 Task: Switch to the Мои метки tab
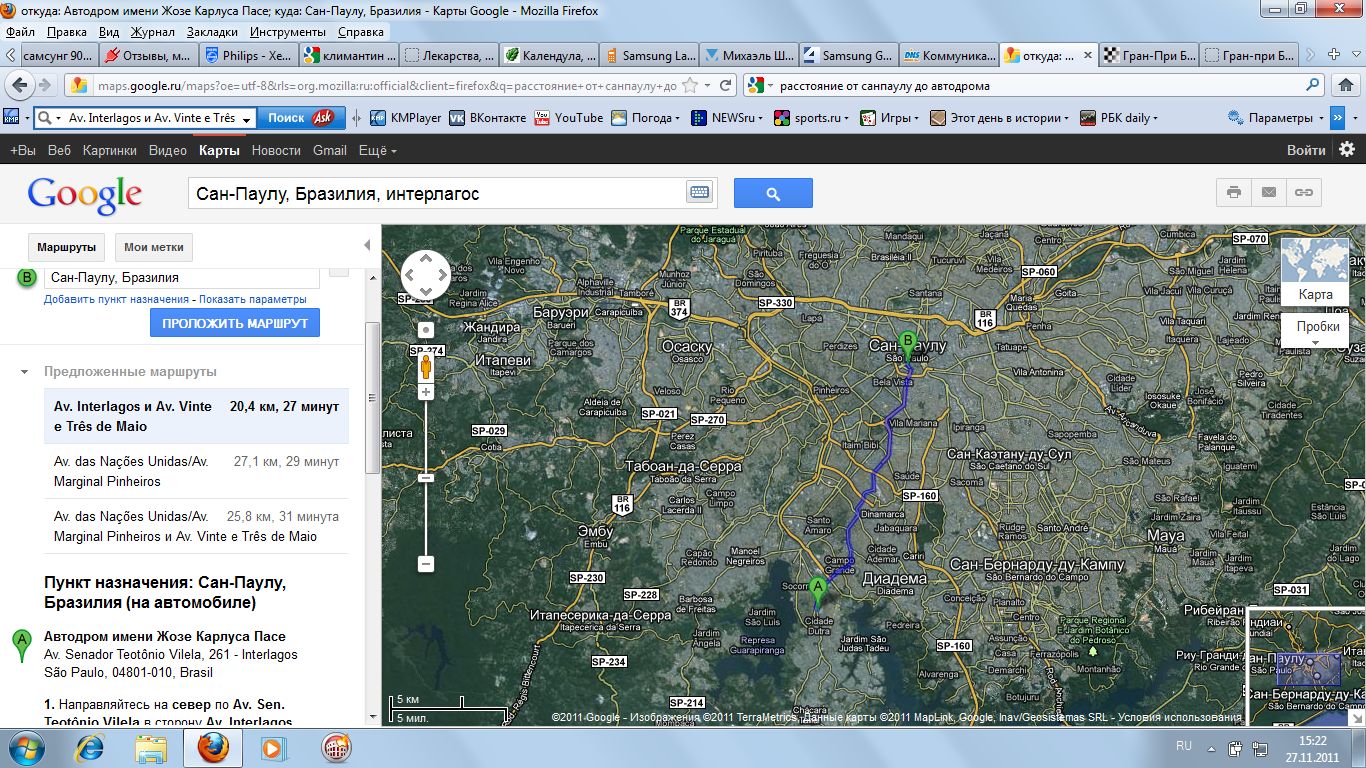tap(153, 247)
